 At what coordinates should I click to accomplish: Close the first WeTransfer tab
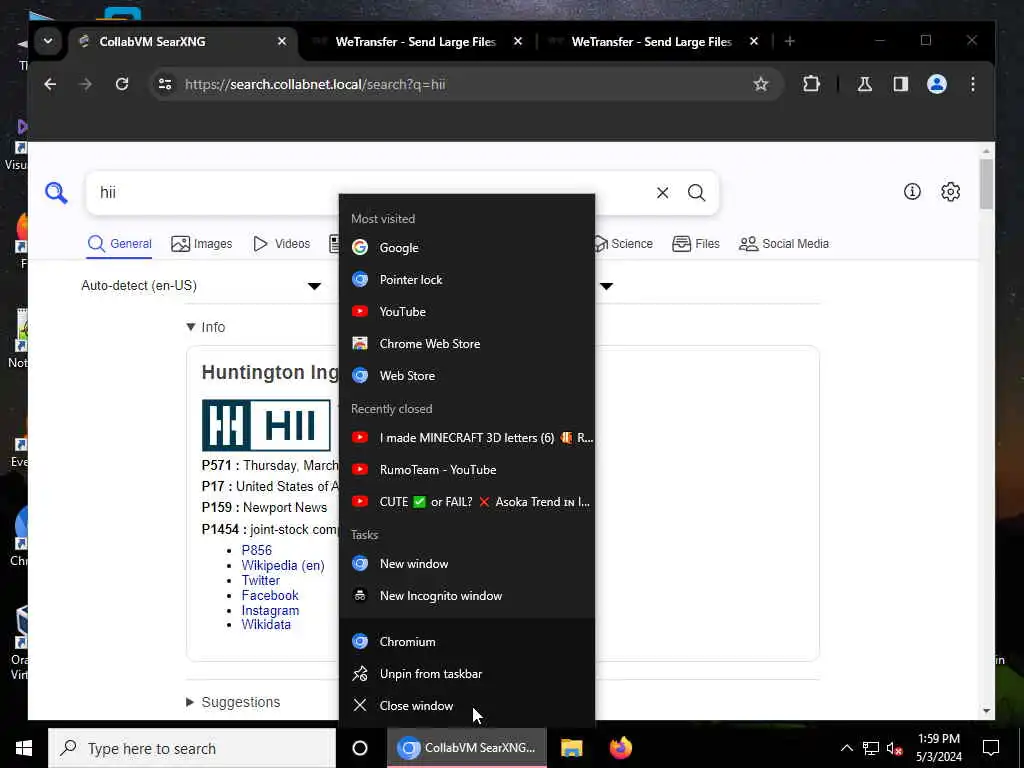(518, 41)
